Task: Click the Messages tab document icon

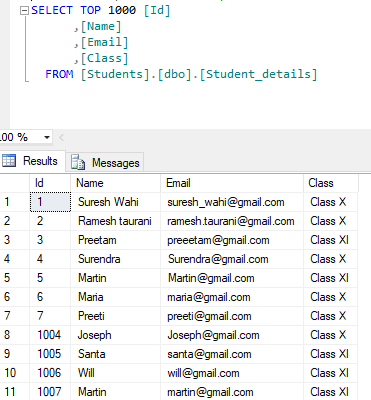Action: point(78,162)
